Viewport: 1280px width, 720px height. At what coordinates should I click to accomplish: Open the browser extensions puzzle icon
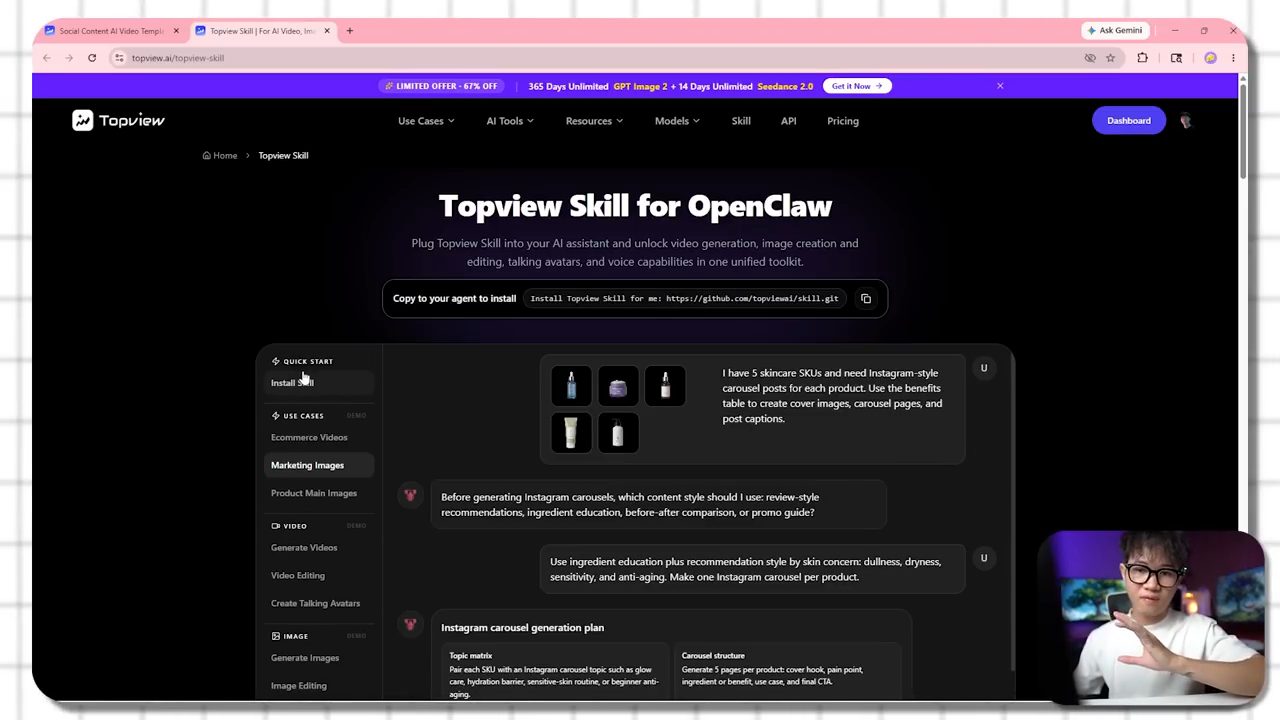click(1142, 58)
